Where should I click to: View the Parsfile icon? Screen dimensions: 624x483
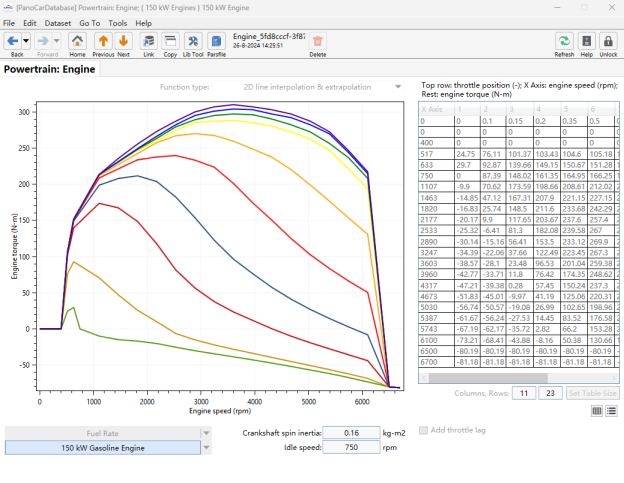click(x=216, y=41)
